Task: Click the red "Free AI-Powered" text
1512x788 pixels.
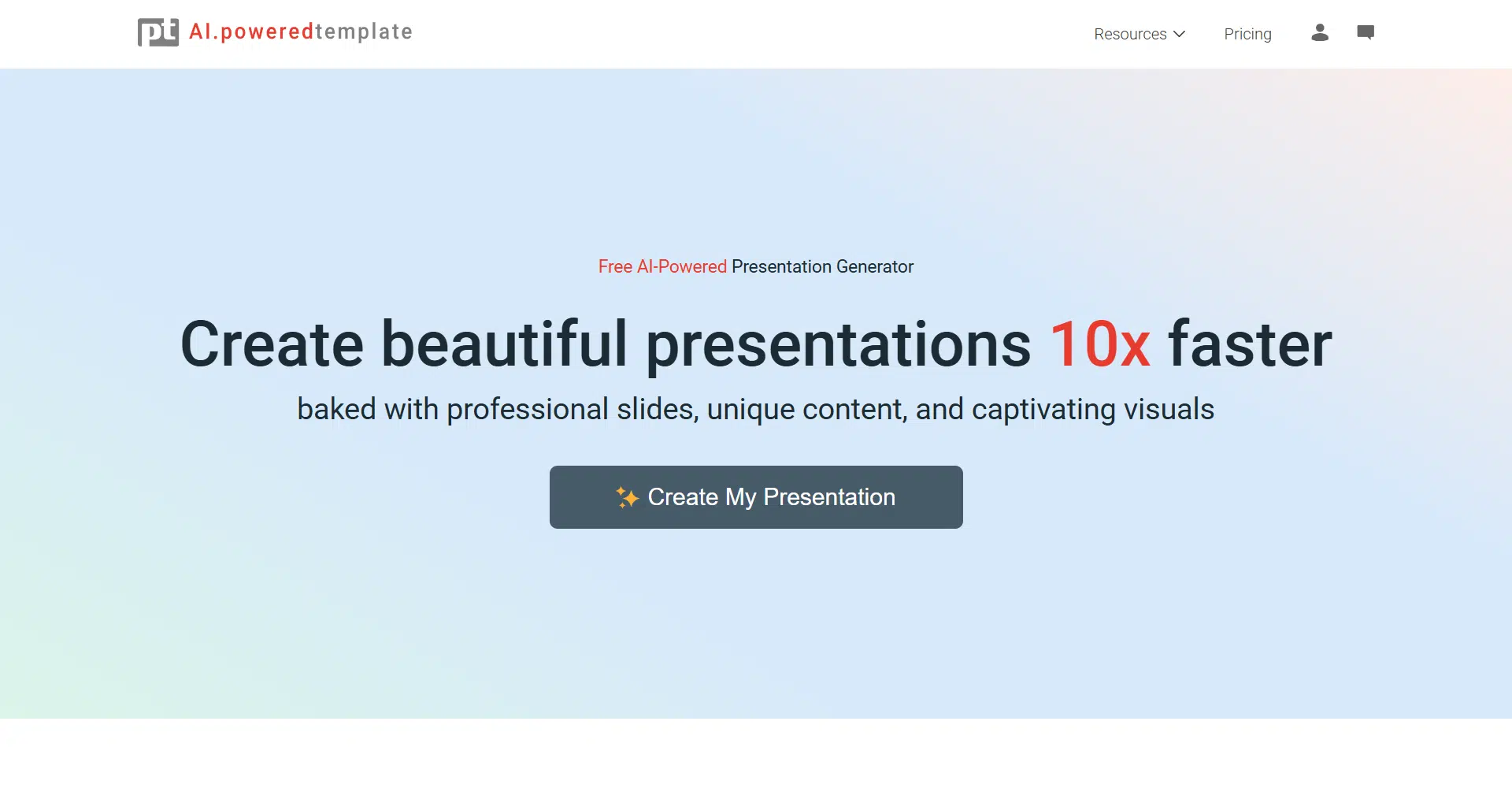Action: point(662,266)
